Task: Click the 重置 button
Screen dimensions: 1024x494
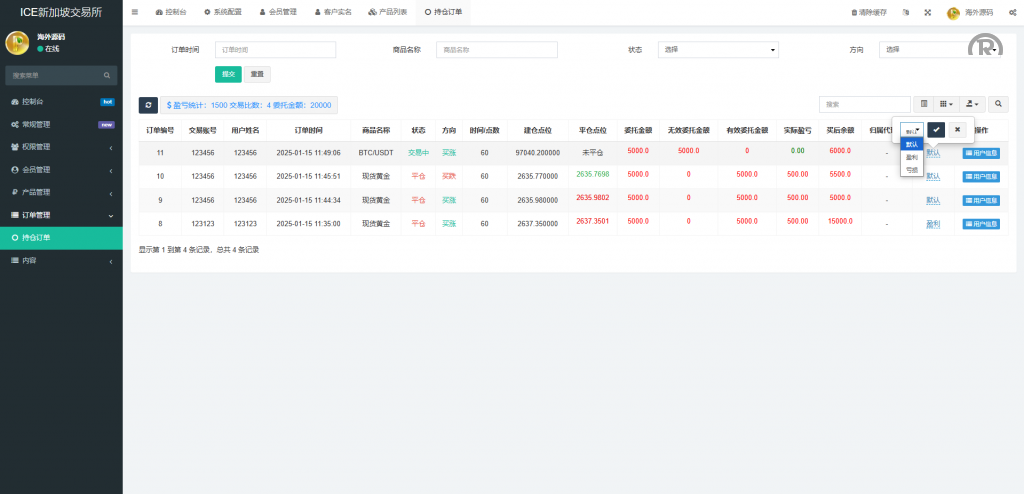Action: 257,74
